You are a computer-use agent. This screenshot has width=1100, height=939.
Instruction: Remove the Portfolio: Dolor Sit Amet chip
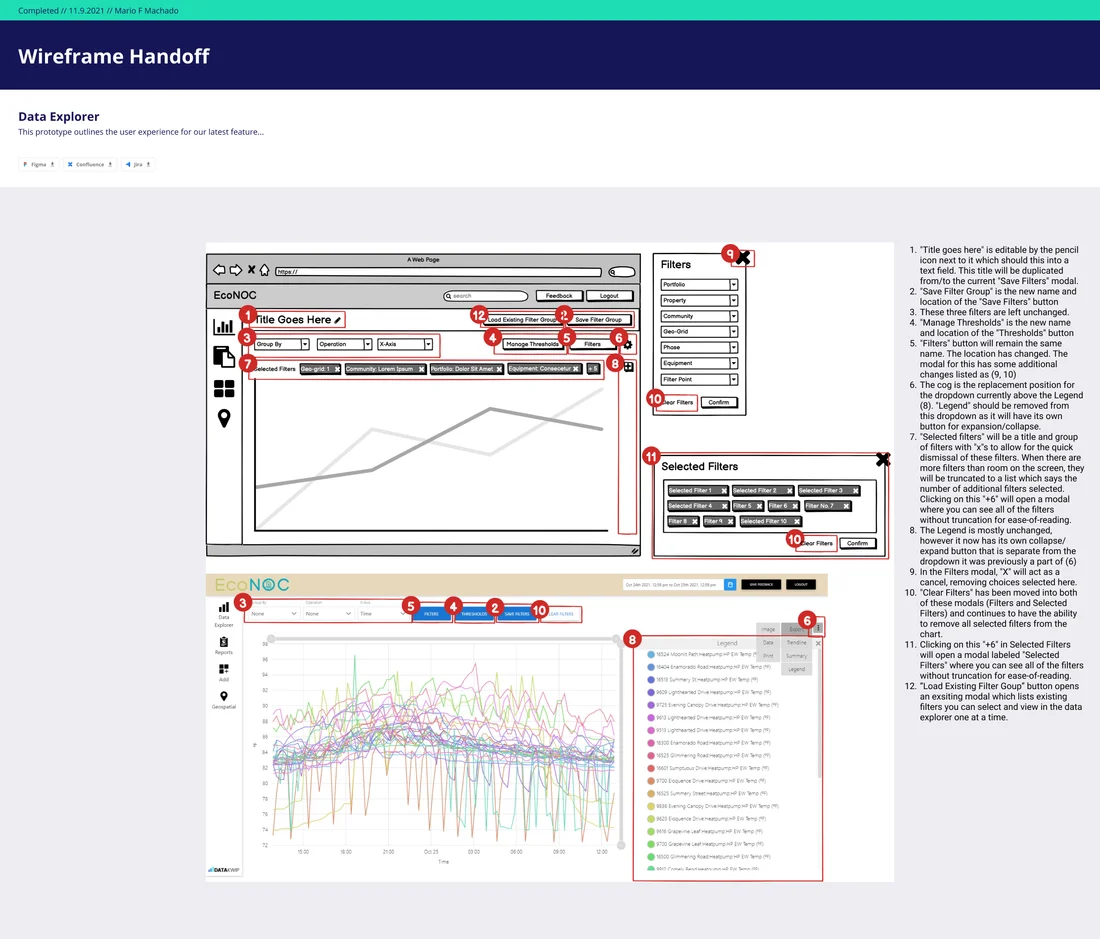click(x=499, y=369)
